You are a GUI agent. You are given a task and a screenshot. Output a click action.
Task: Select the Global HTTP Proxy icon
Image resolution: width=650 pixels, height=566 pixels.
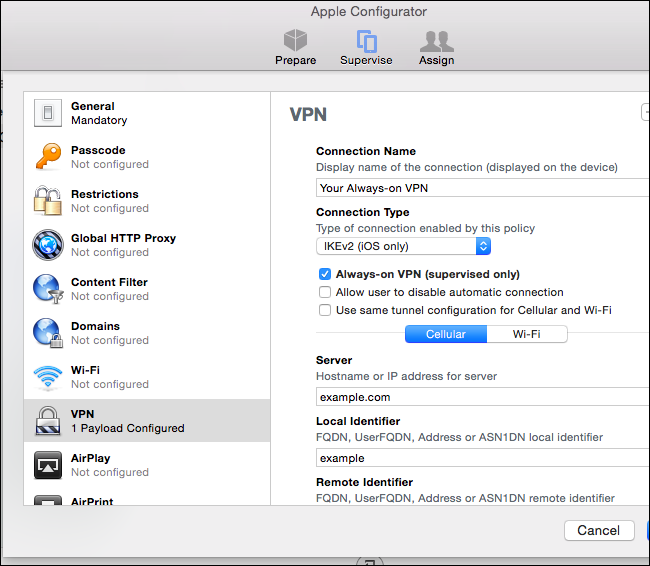(x=48, y=245)
